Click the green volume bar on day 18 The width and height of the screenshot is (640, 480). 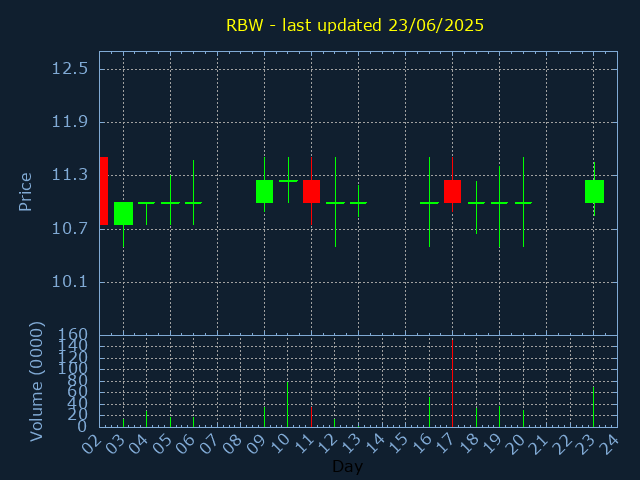tap(476, 417)
